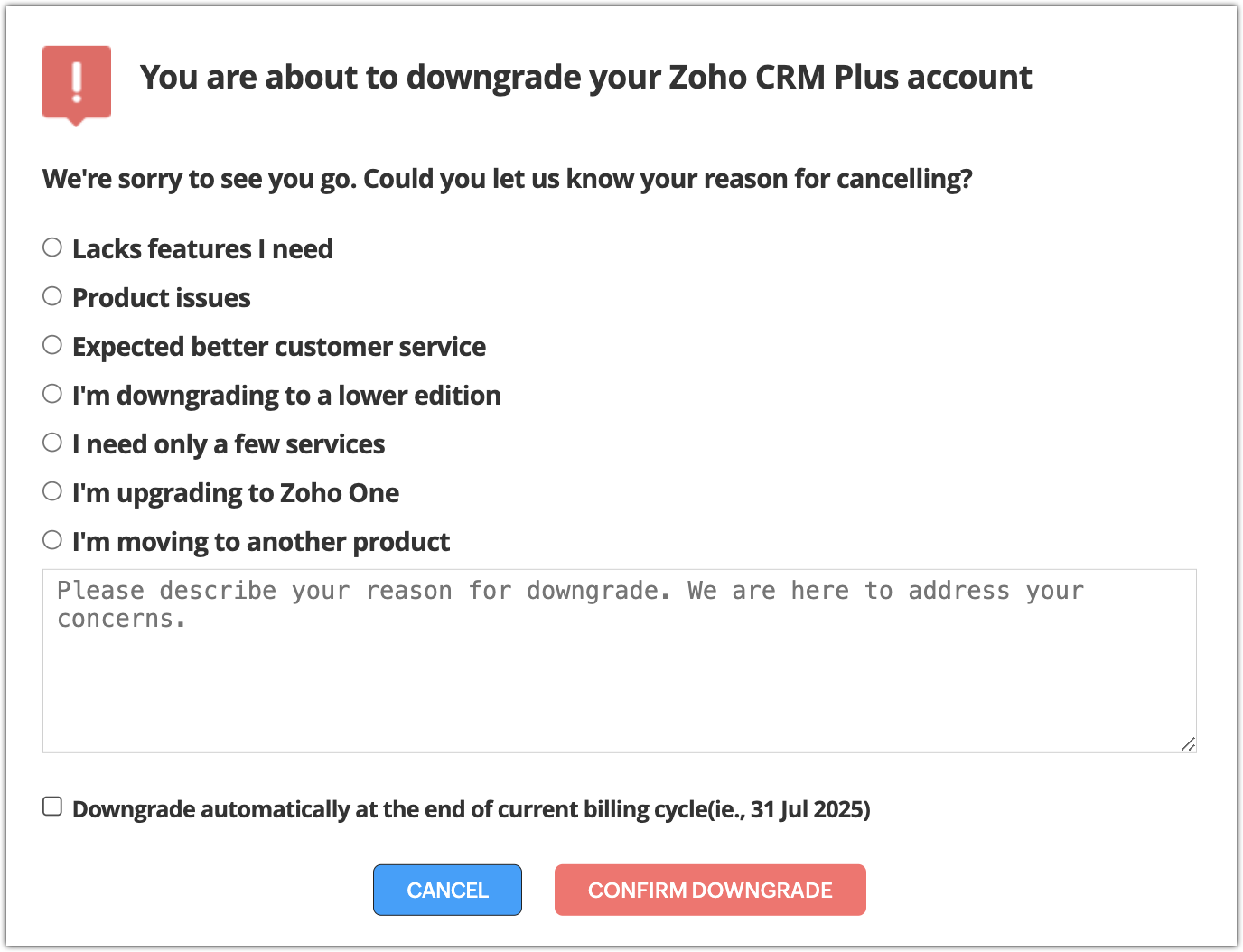
Task: Click the 'Product issues' label text
Action: (x=162, y=298)
